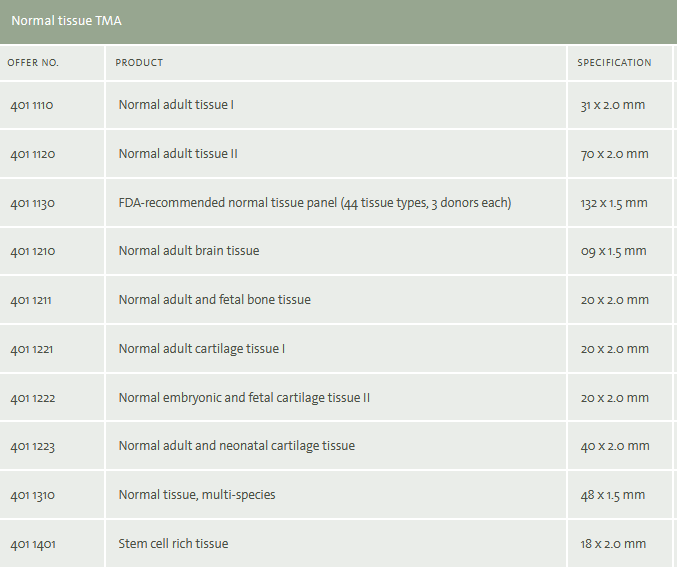Screen dimensions: 677x578
Task: Click the 132 x 1.5 mm specification
Action: coord(614,203)
